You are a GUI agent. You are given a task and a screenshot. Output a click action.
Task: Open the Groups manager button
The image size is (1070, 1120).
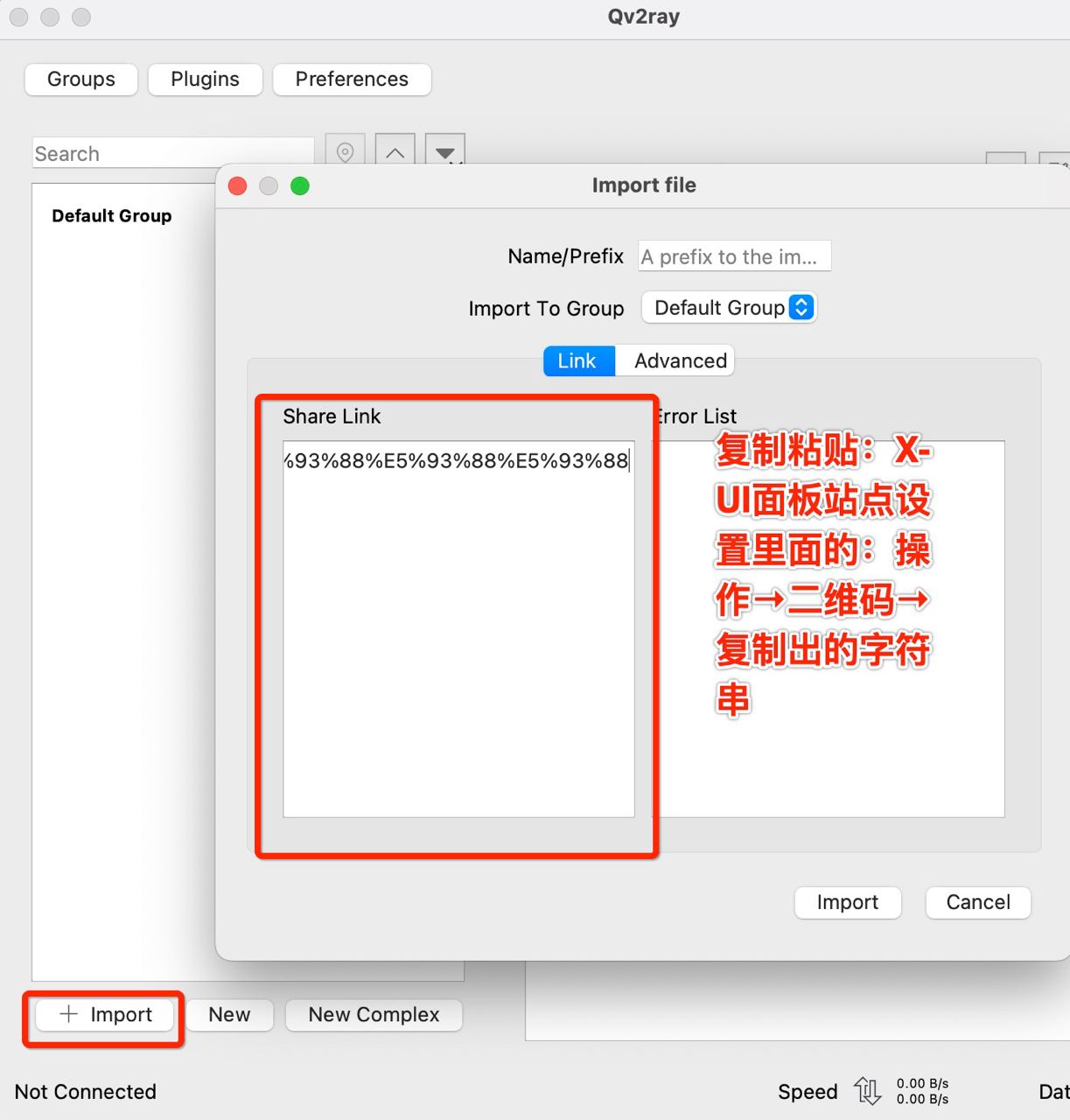coord(81,80)
